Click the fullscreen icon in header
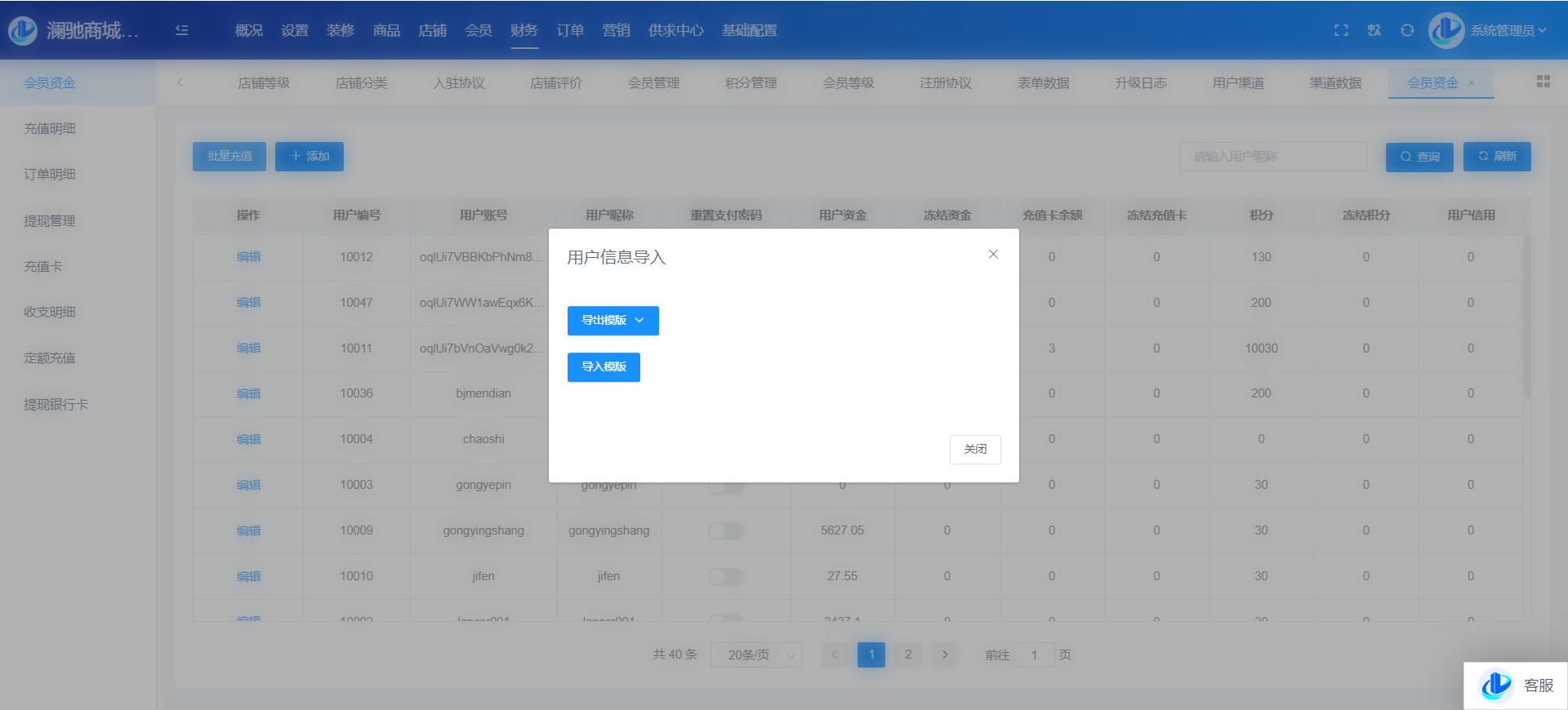This screenshot has height=710, width=1568. point(1341,30)
